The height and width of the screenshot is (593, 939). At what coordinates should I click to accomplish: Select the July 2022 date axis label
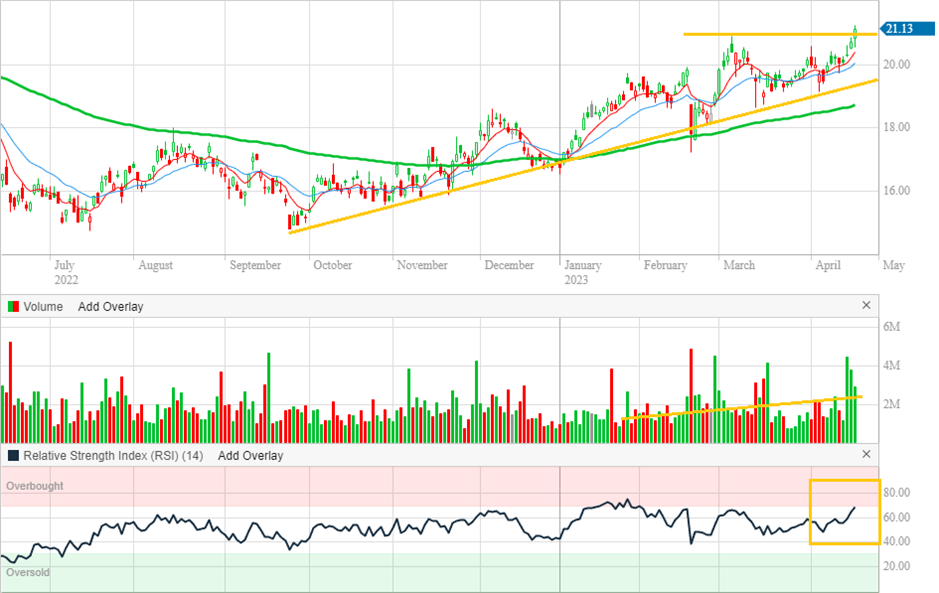[x=64, y=272]
